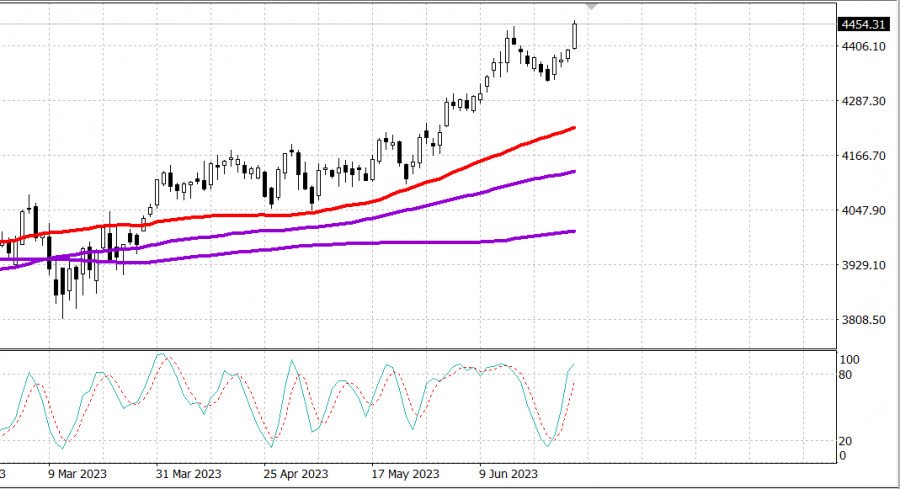Click the stochastic level label 80
The width and height of the screenshot is (900, 489).
[845, 375]
